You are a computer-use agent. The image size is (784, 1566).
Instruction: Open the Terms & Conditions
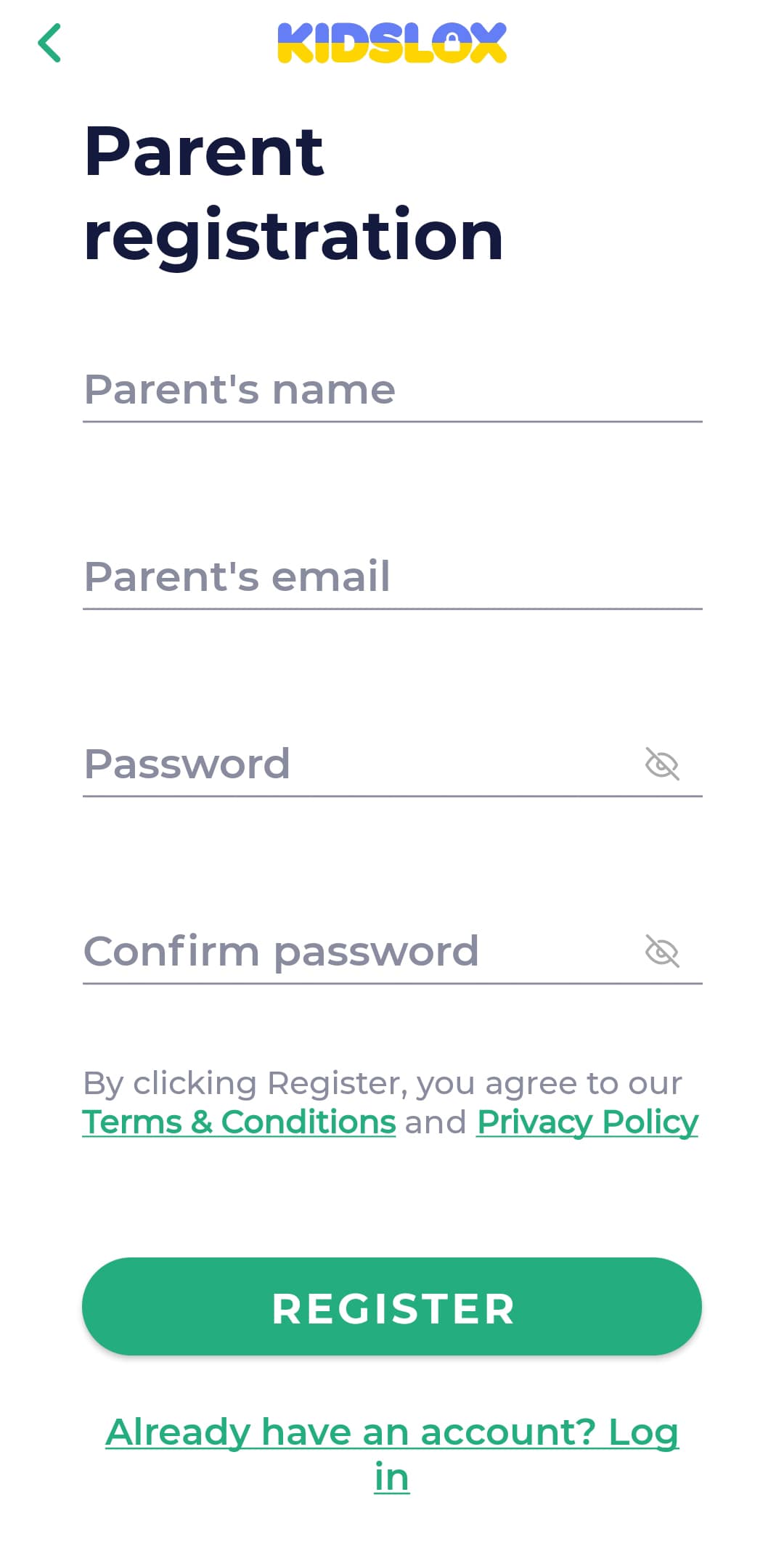pos(239,1121)
